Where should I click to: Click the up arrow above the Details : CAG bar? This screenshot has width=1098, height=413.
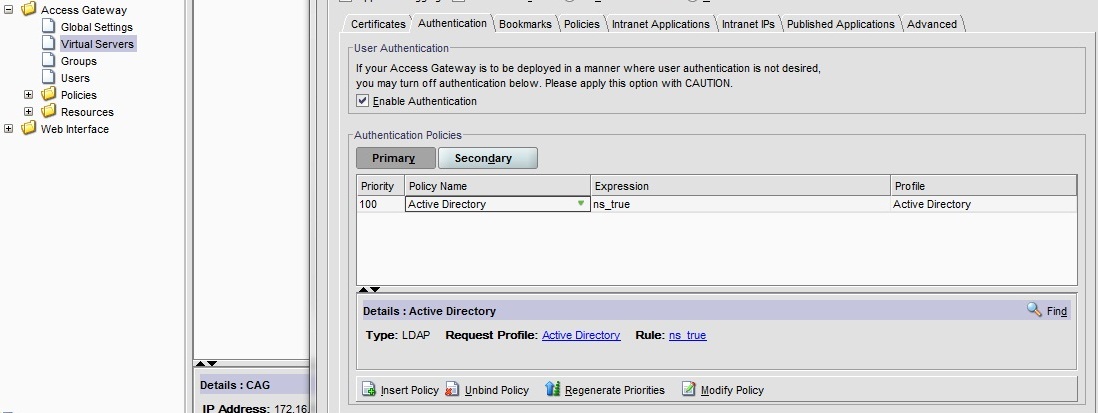pos(200,363)
